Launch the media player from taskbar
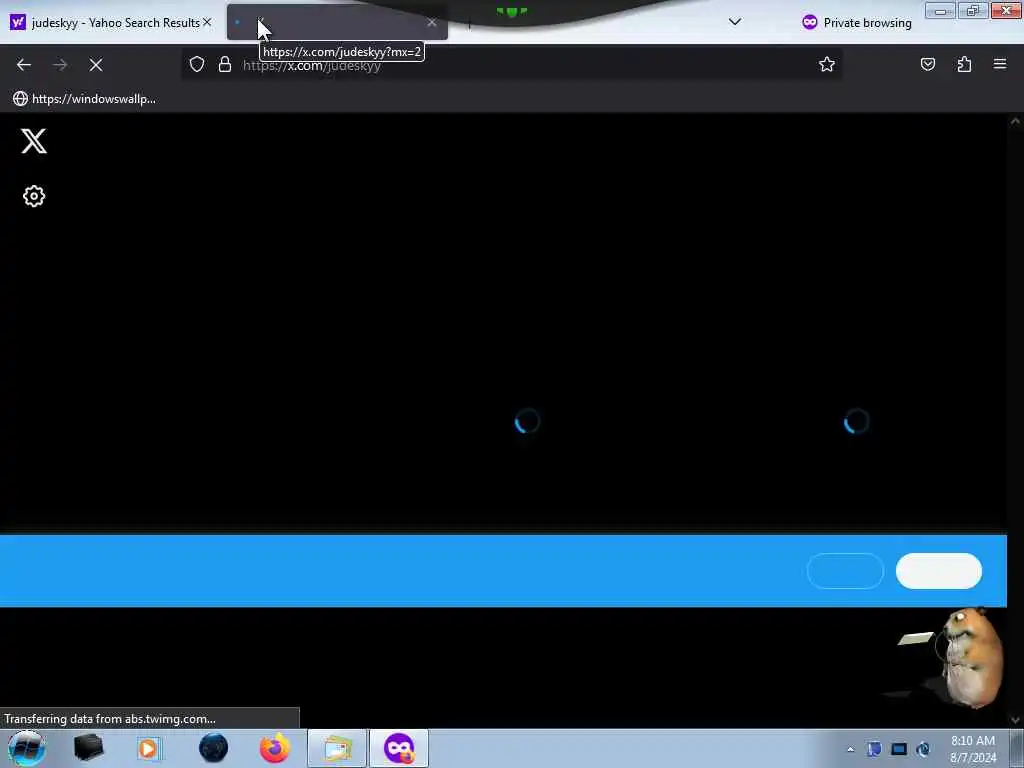 pos(148,748)
